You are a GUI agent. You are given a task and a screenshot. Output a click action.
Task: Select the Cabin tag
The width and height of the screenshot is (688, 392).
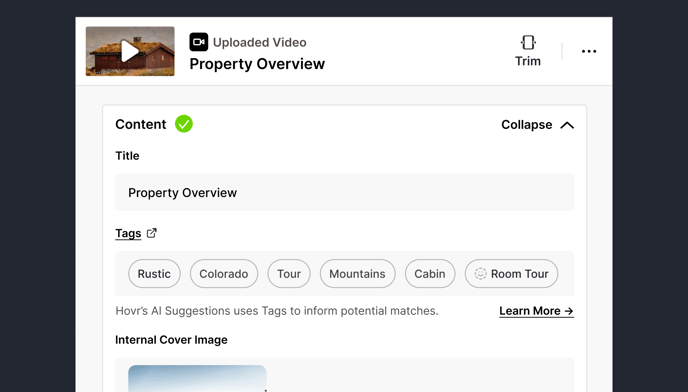coord(430,273)
